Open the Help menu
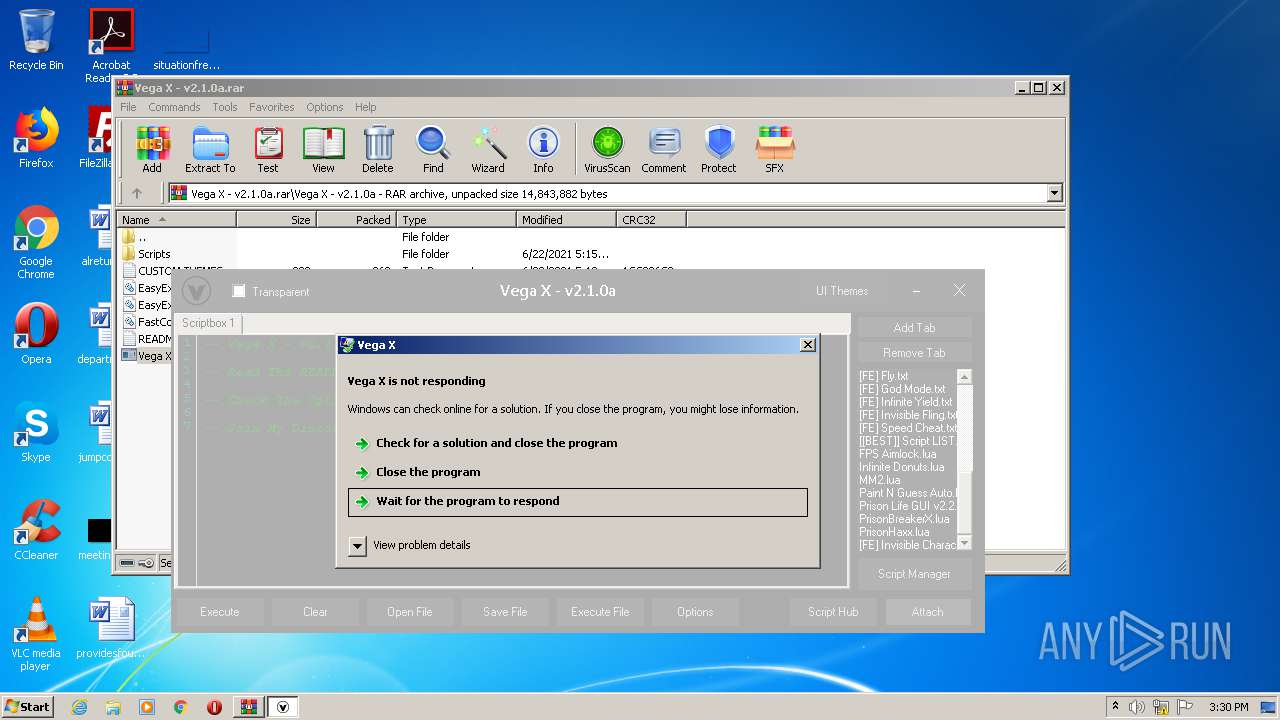The width and height of the screenshot is (1280, 720). [x=366, y=107]
